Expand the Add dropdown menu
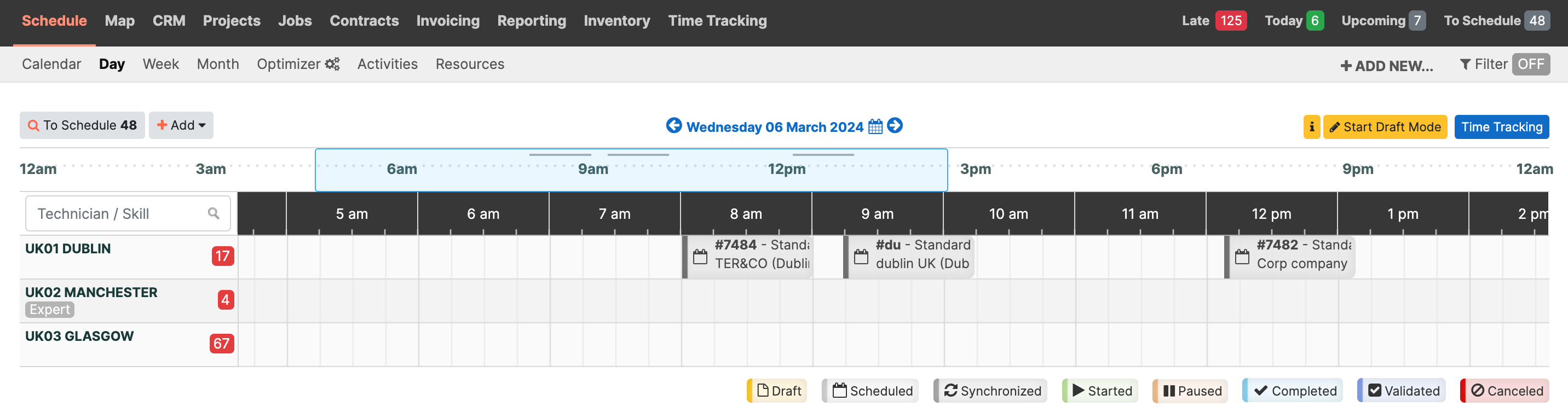 pyautogui.click(x=181, y=125)
